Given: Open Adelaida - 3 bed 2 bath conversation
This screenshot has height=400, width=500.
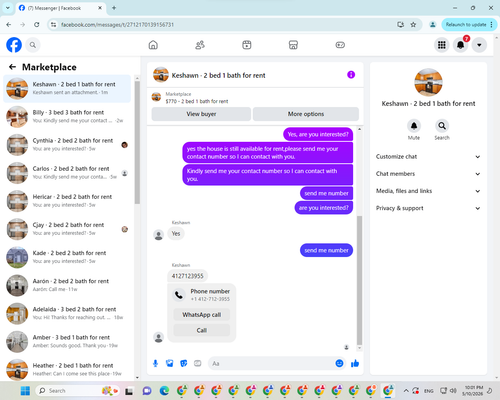Looking at the screenshot, I should [67, 313].
